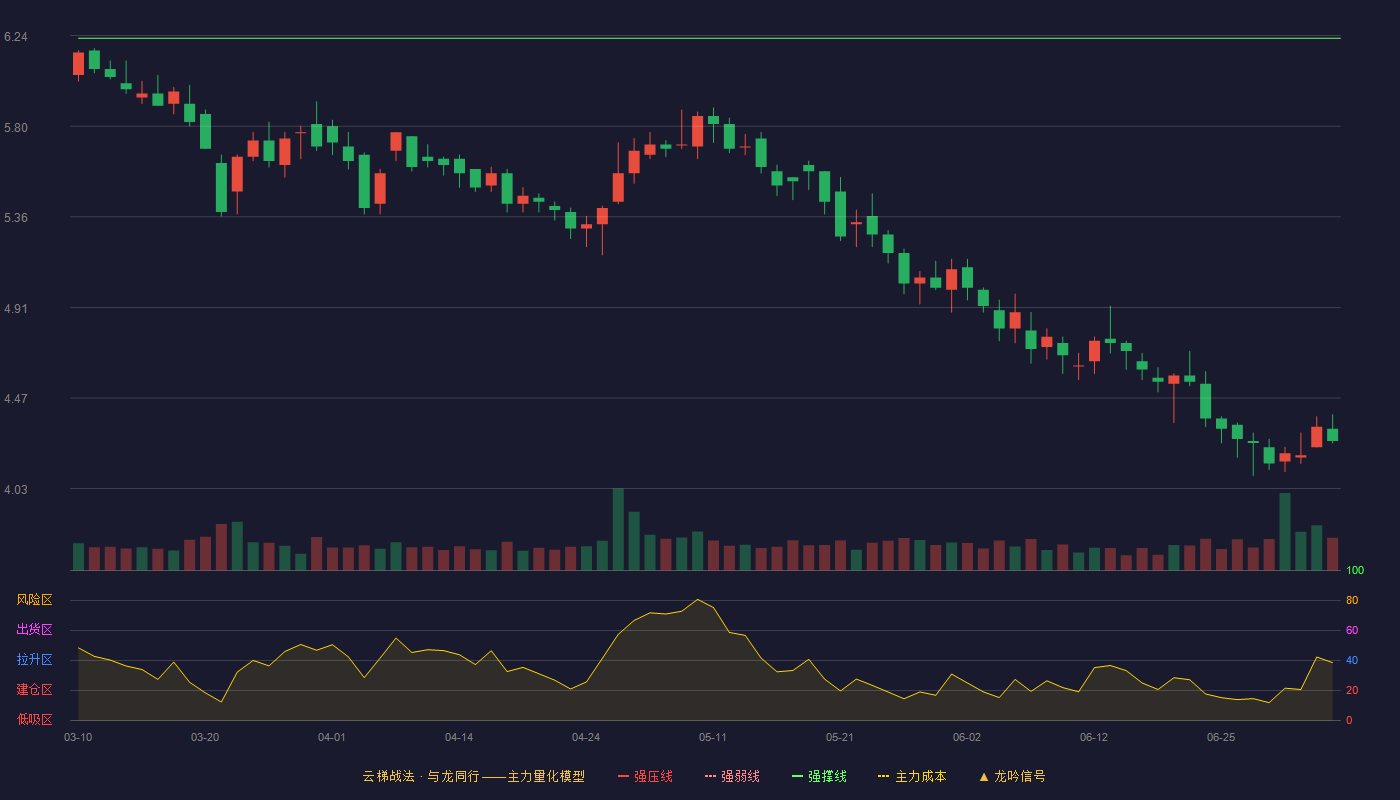Toggle the 强撑线 legend item

(819, 776)
